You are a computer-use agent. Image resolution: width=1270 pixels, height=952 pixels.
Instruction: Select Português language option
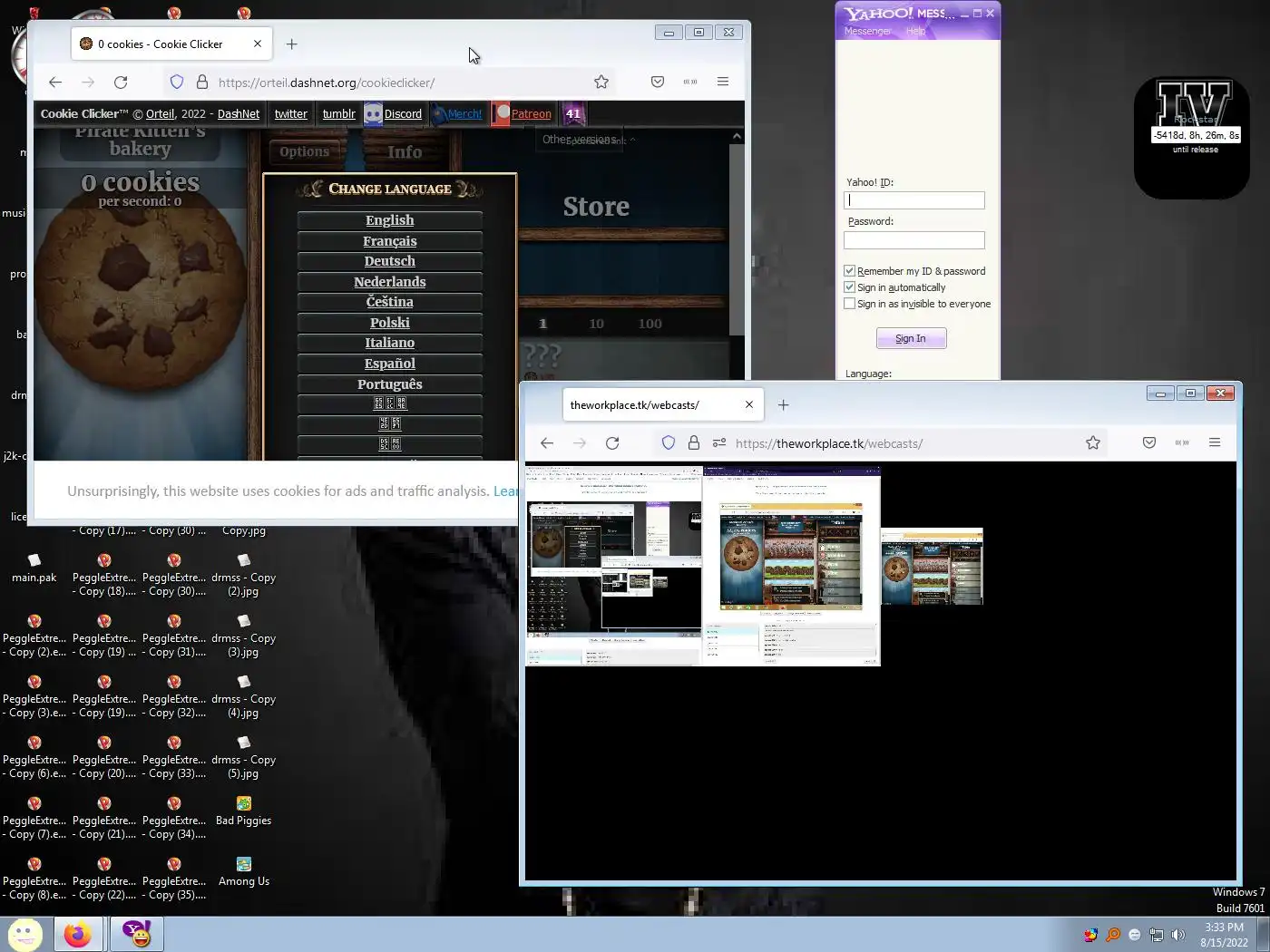(390, 384)
